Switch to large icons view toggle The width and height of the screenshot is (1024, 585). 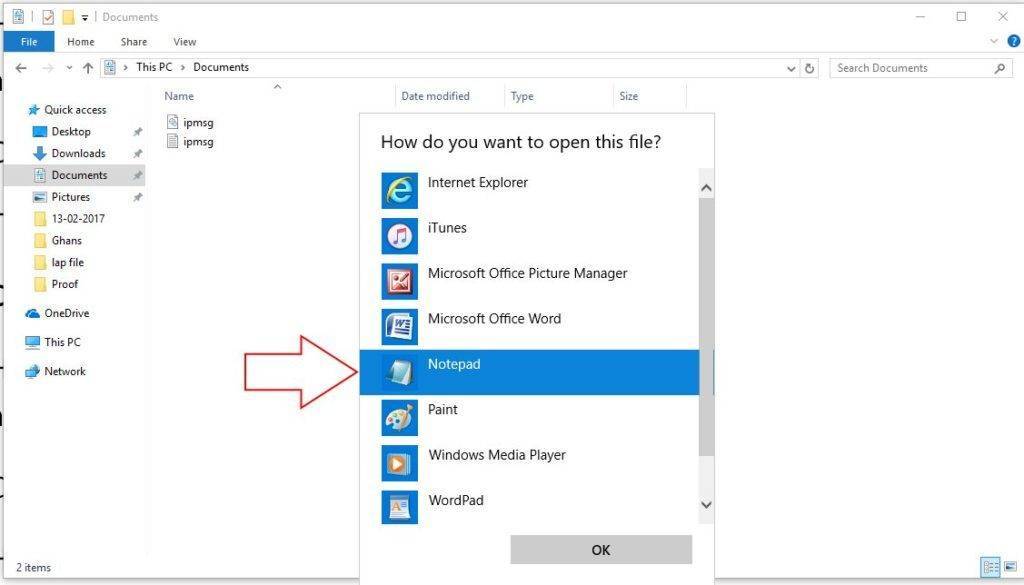pyautogui.click(x=1009, y=567)
